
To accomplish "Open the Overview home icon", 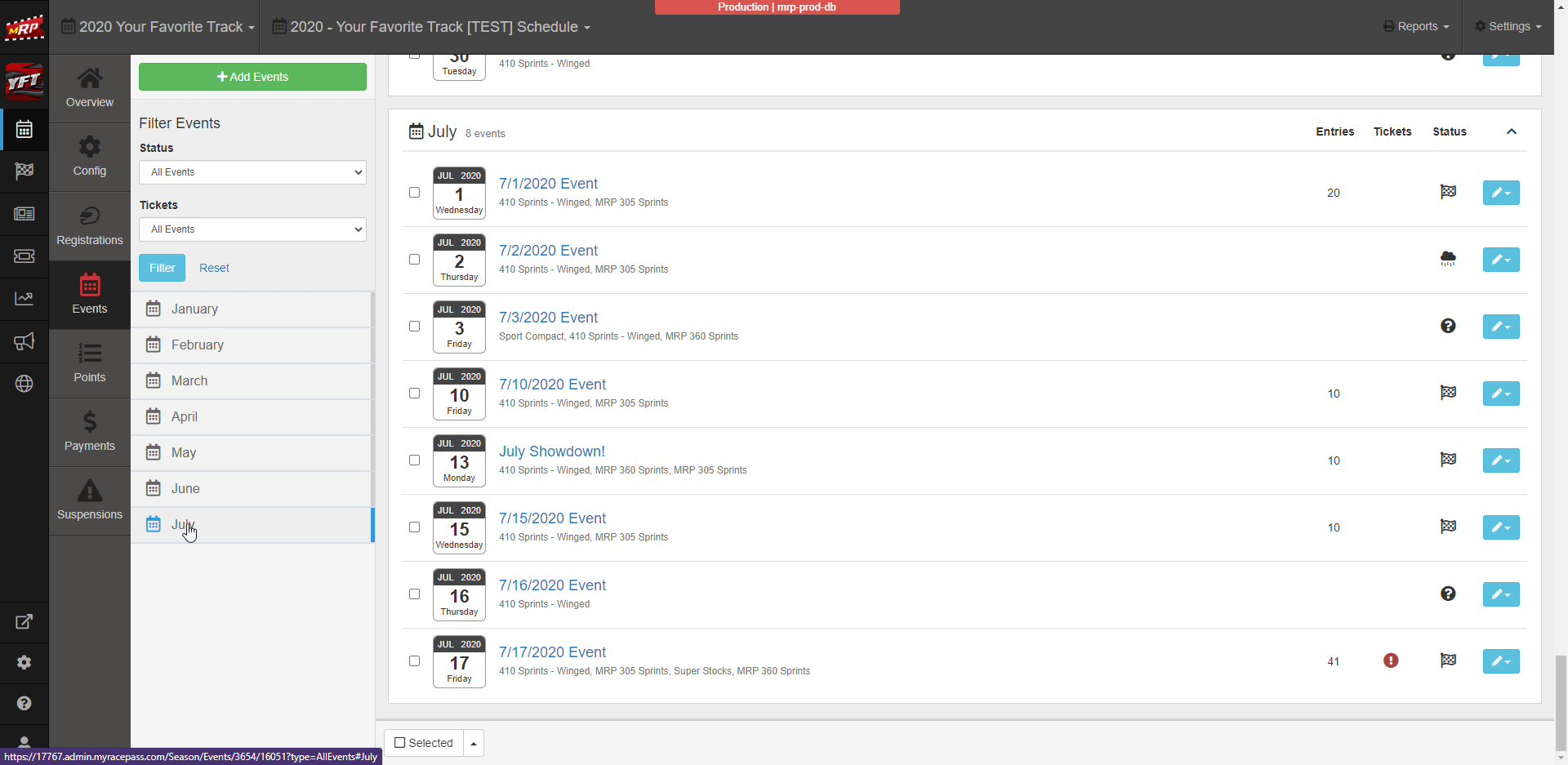I will click(x=90, y=88).
